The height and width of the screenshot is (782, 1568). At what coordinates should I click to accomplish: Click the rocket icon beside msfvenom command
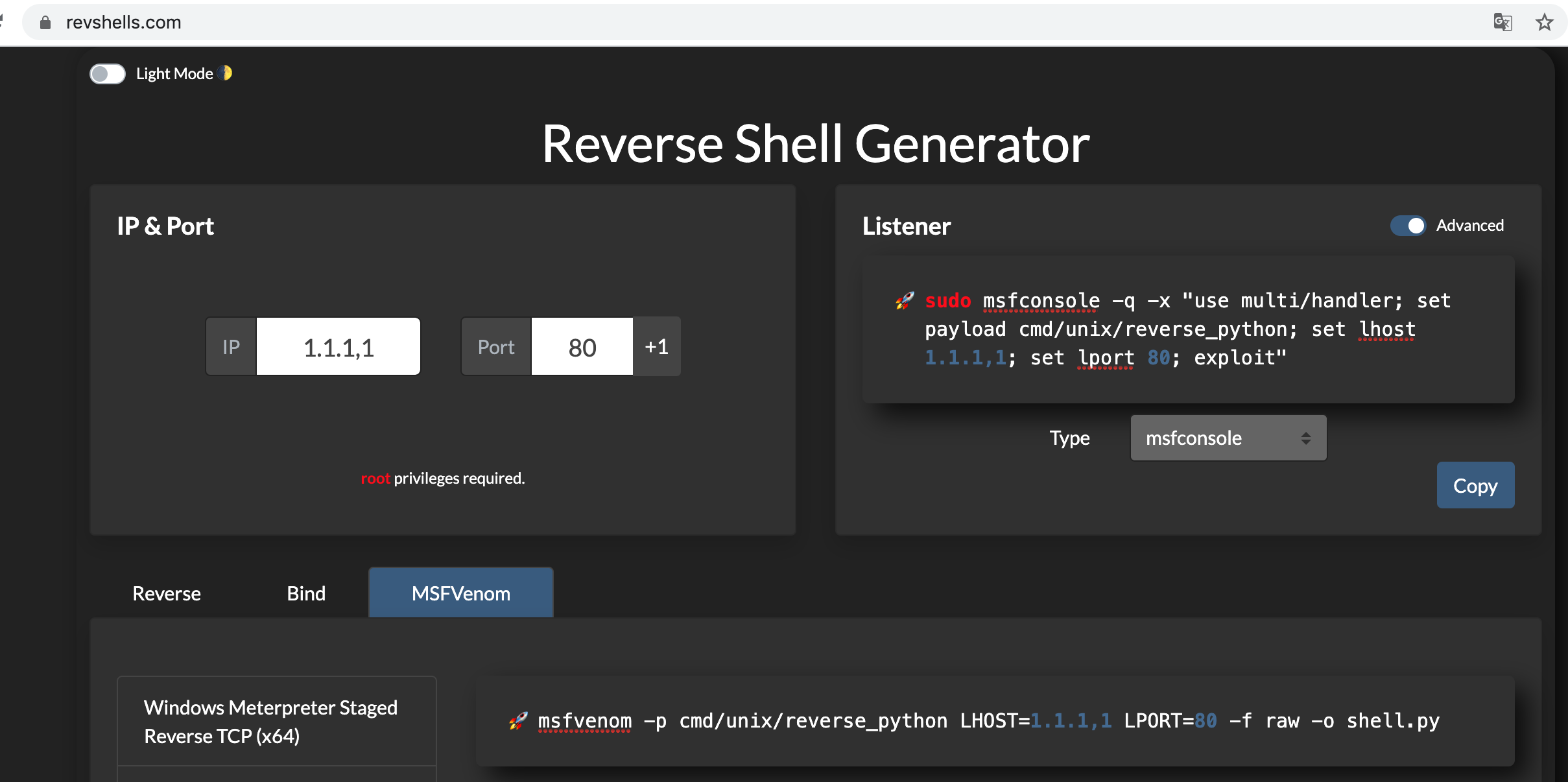[518, 720]
